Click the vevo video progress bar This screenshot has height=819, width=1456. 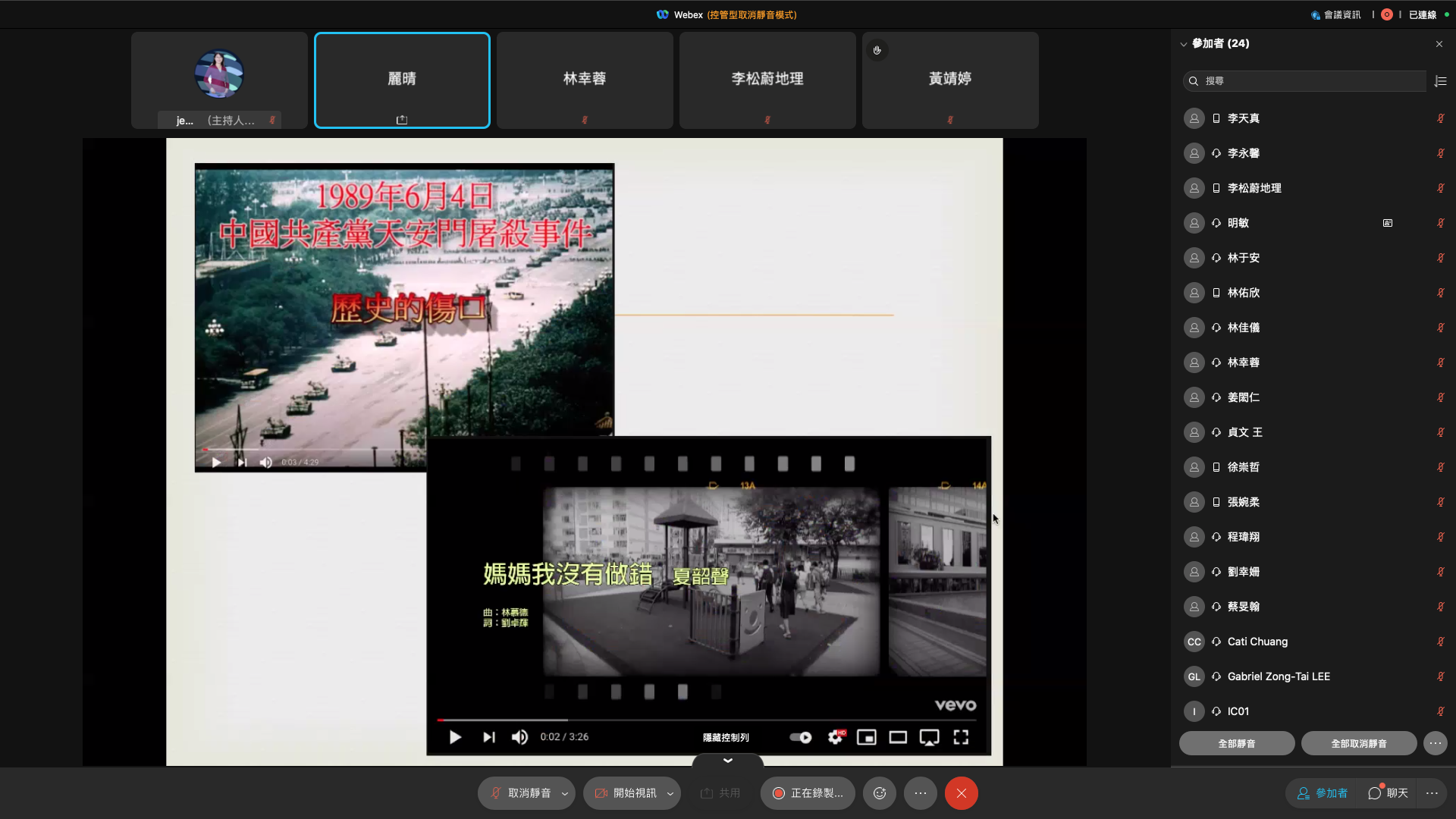(705, 720)
